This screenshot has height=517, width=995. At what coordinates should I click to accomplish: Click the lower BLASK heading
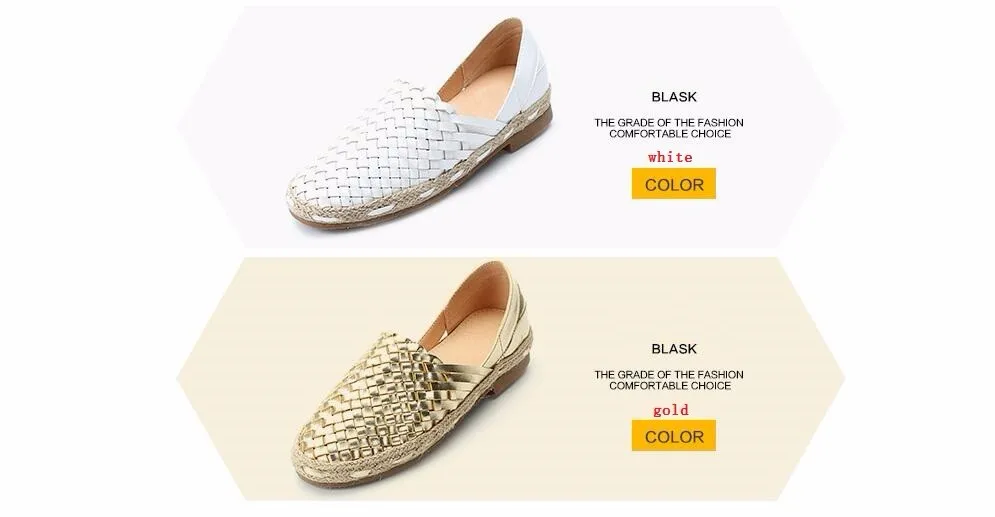pos(674,349)
